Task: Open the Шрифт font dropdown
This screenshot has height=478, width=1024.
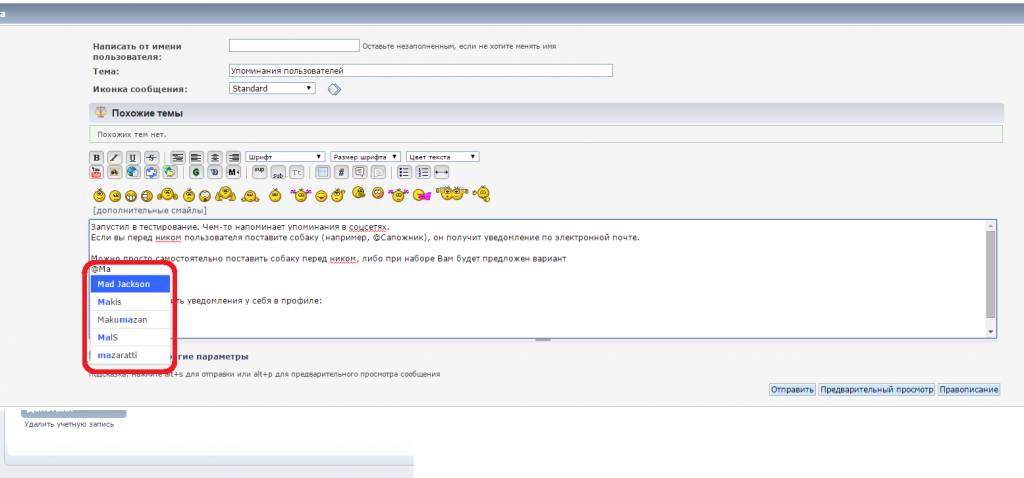Action: pos(285,157)
